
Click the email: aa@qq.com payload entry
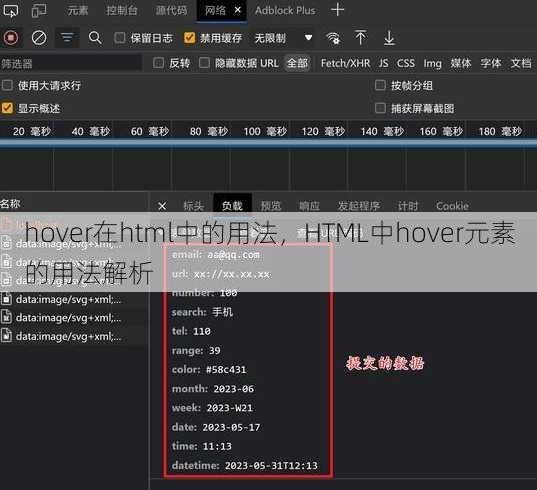click(216, 254)
